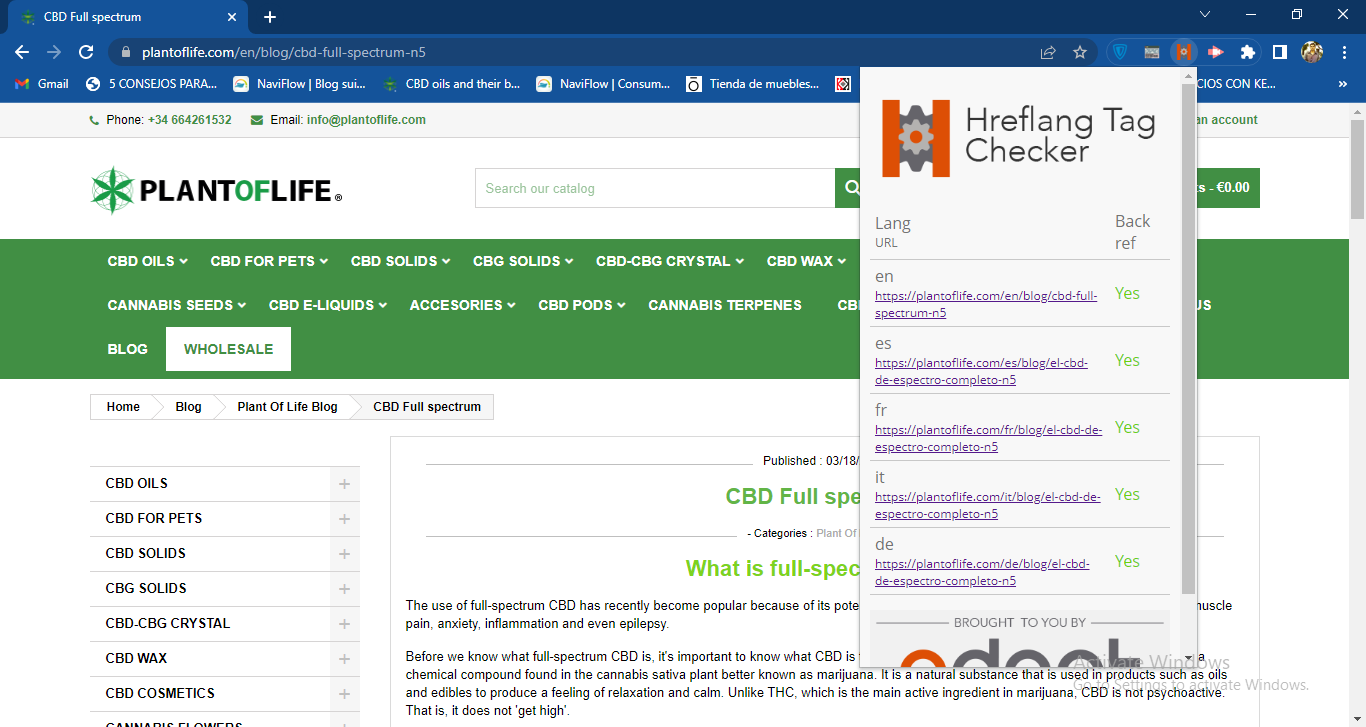Bookmark this page with the star icon
The height and width of the screenshot is (727, 1366).
click(1080, 52)
